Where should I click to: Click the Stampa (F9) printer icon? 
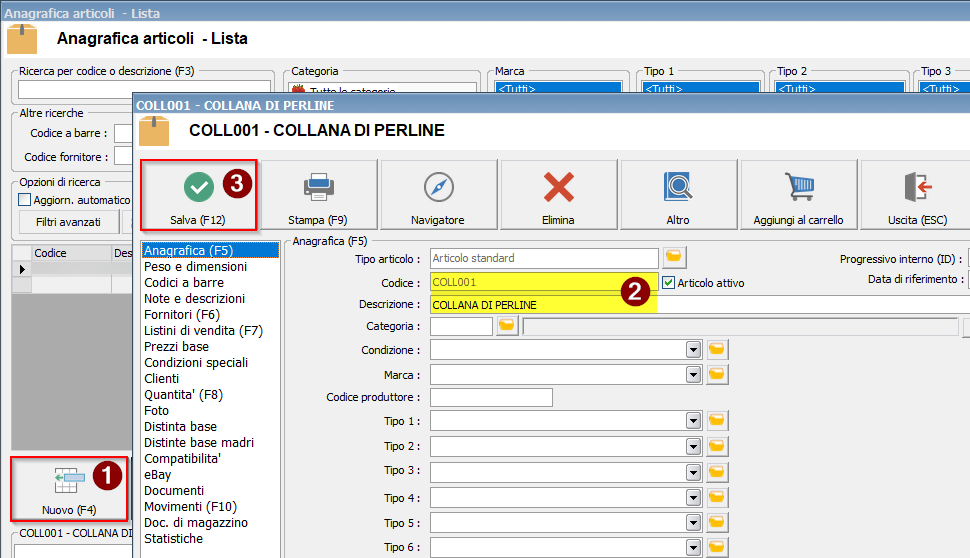point(318,196)
